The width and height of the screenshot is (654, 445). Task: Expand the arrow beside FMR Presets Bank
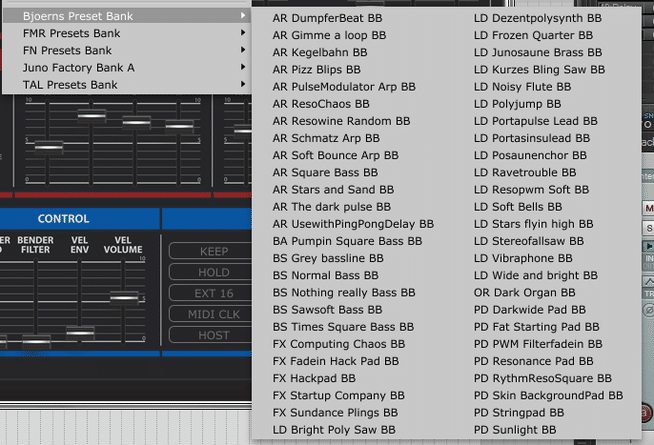(243, 33)
